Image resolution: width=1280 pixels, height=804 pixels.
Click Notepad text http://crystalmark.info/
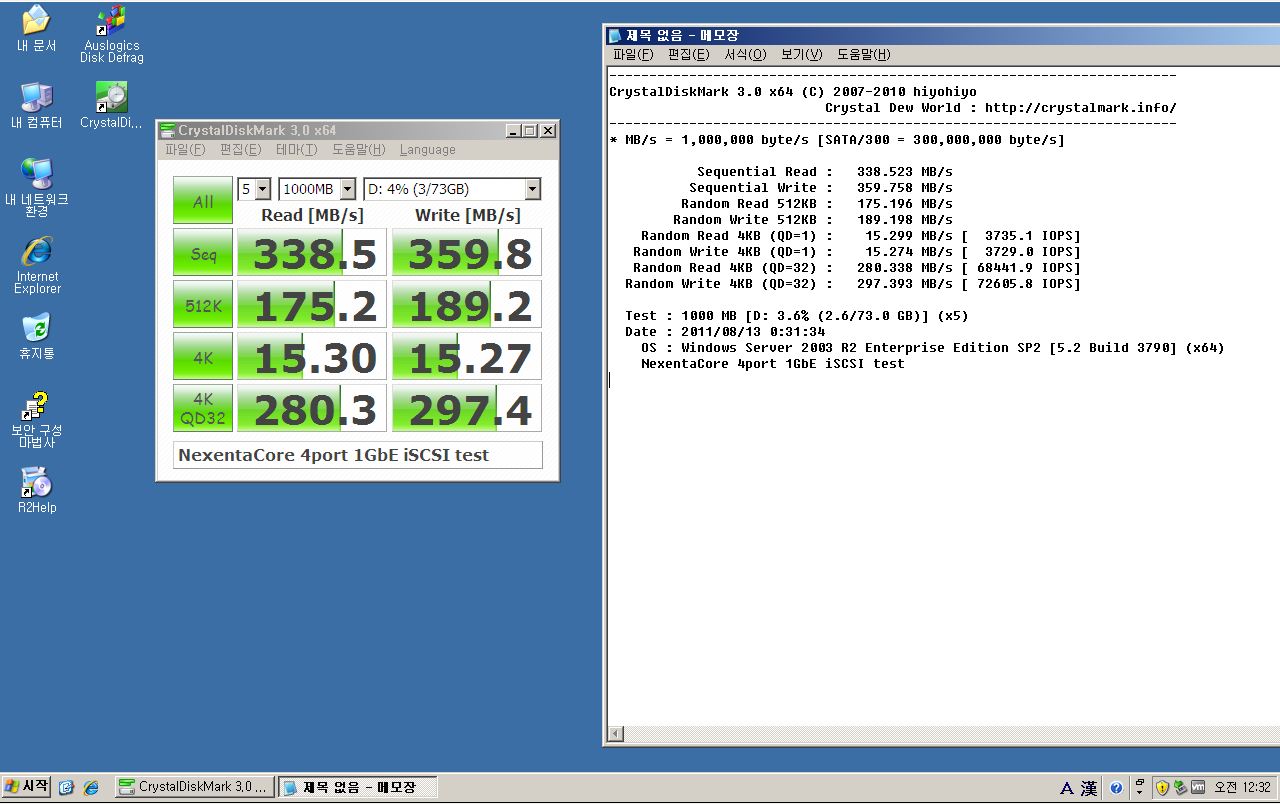(1081, 108)
